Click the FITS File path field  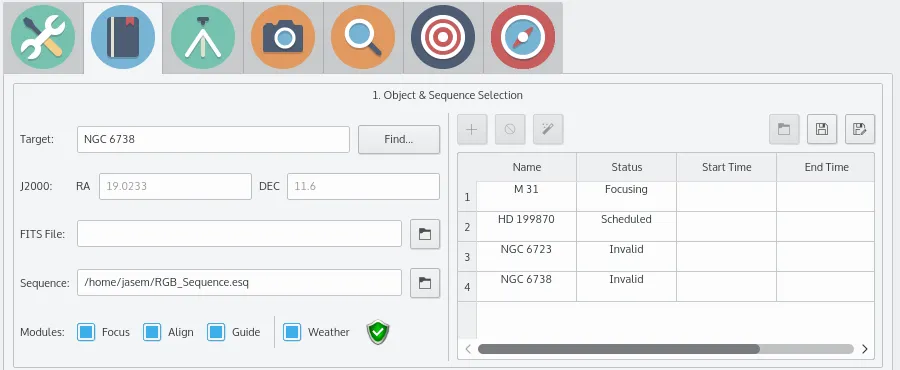(x=239, y=234)
